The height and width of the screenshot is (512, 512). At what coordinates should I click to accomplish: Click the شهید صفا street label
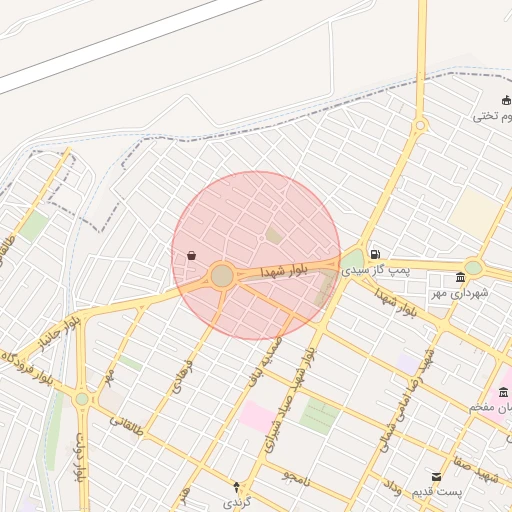pyautogui.click(x=477, y=470)
